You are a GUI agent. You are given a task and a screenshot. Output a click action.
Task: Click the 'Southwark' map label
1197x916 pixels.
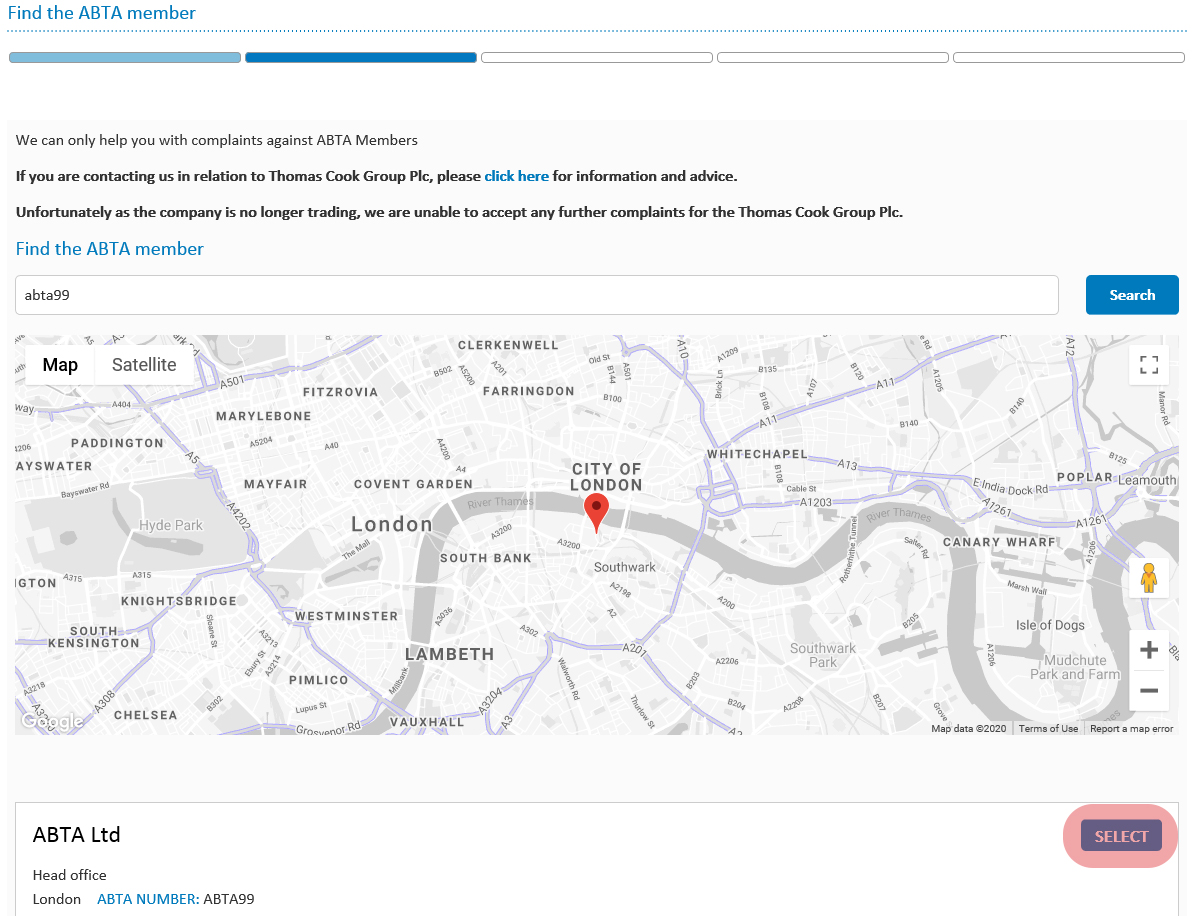click(624, 567)
